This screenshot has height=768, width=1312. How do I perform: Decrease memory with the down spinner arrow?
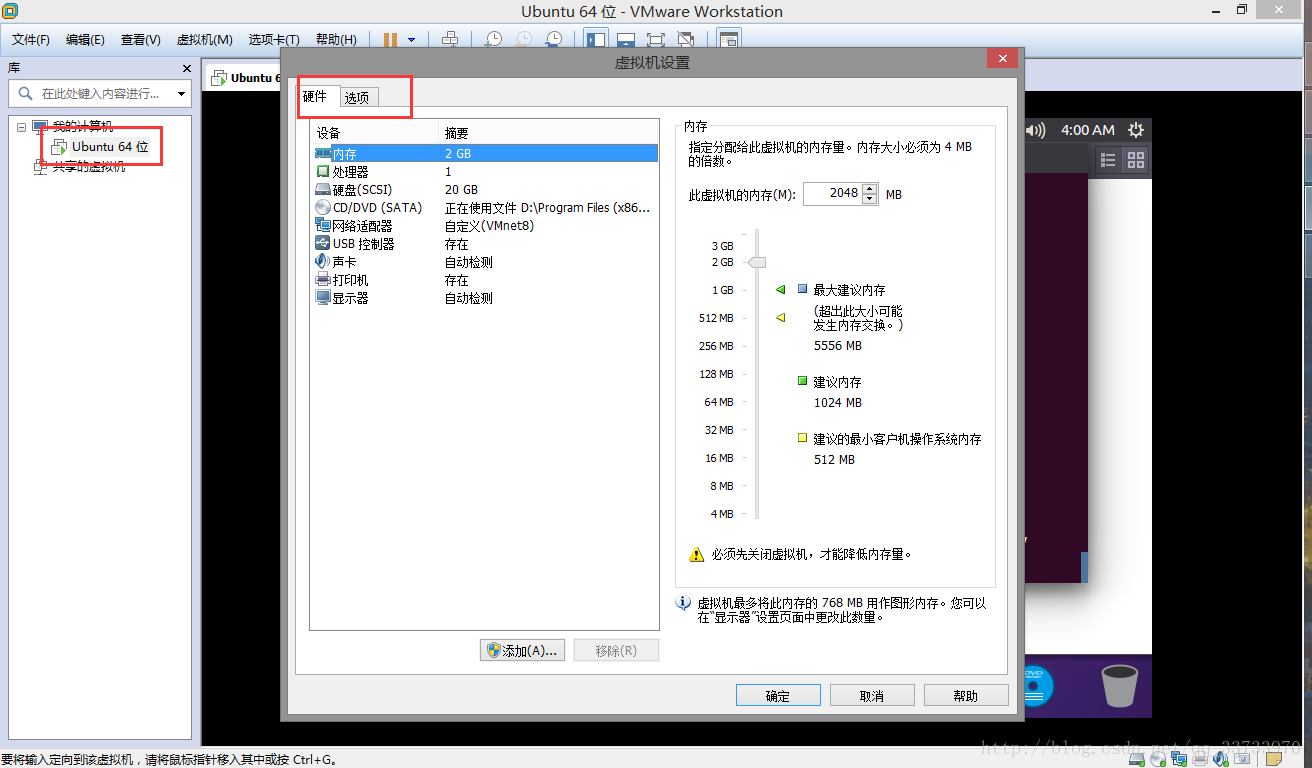(870, 199)
